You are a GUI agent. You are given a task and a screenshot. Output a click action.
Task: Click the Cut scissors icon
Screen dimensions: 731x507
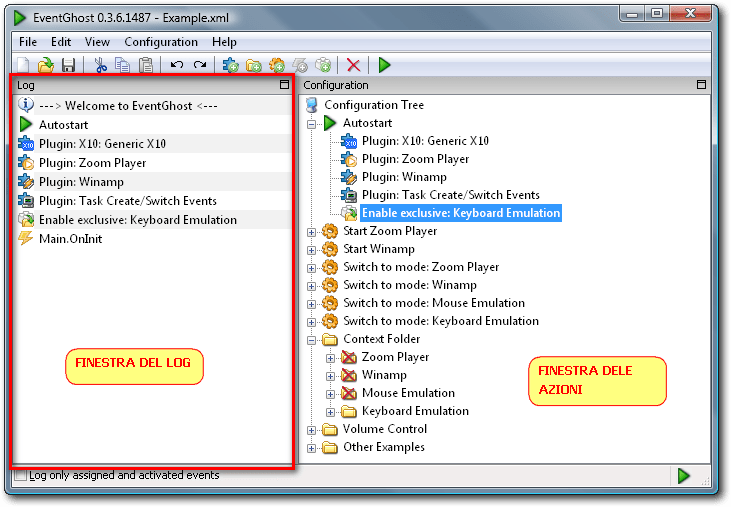pyautogui.click(x=100, y=65)
